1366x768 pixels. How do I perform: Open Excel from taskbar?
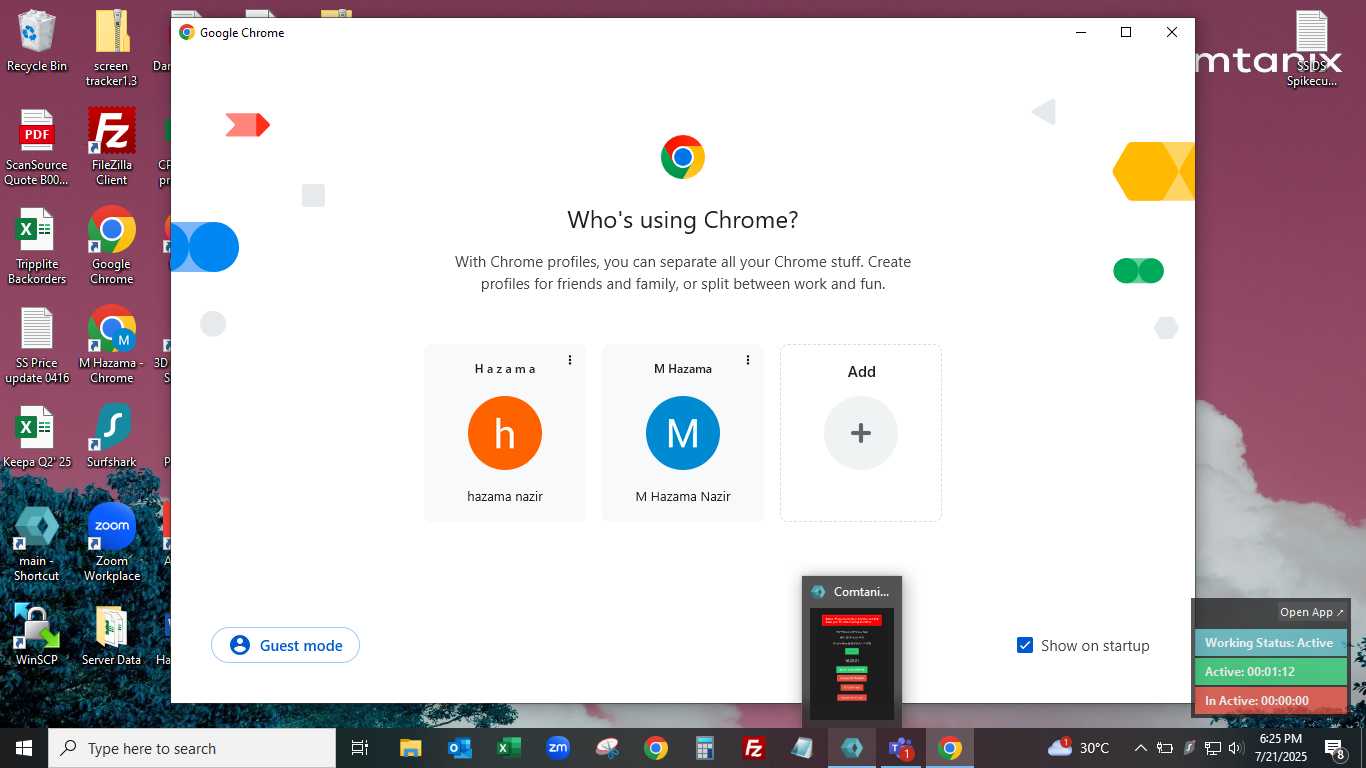509,748
